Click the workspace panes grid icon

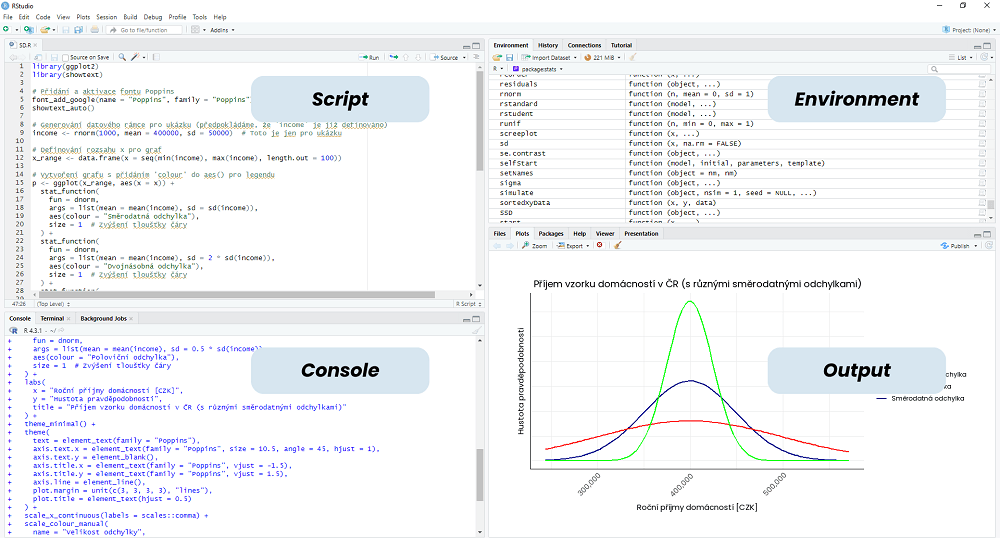[195, 30]
